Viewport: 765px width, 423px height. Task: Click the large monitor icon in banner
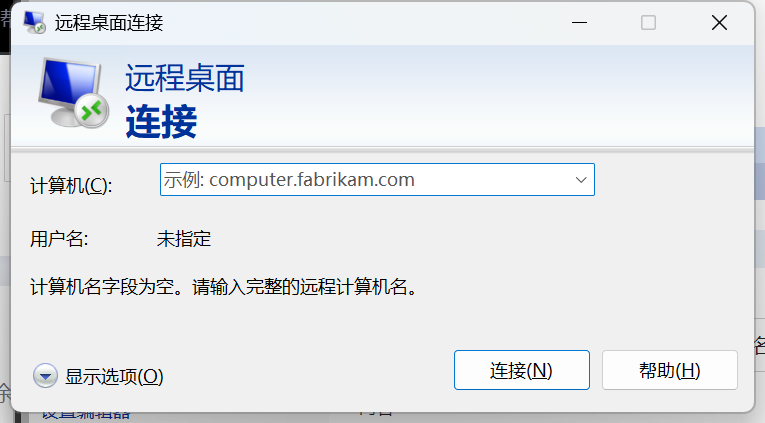[73, 93]
